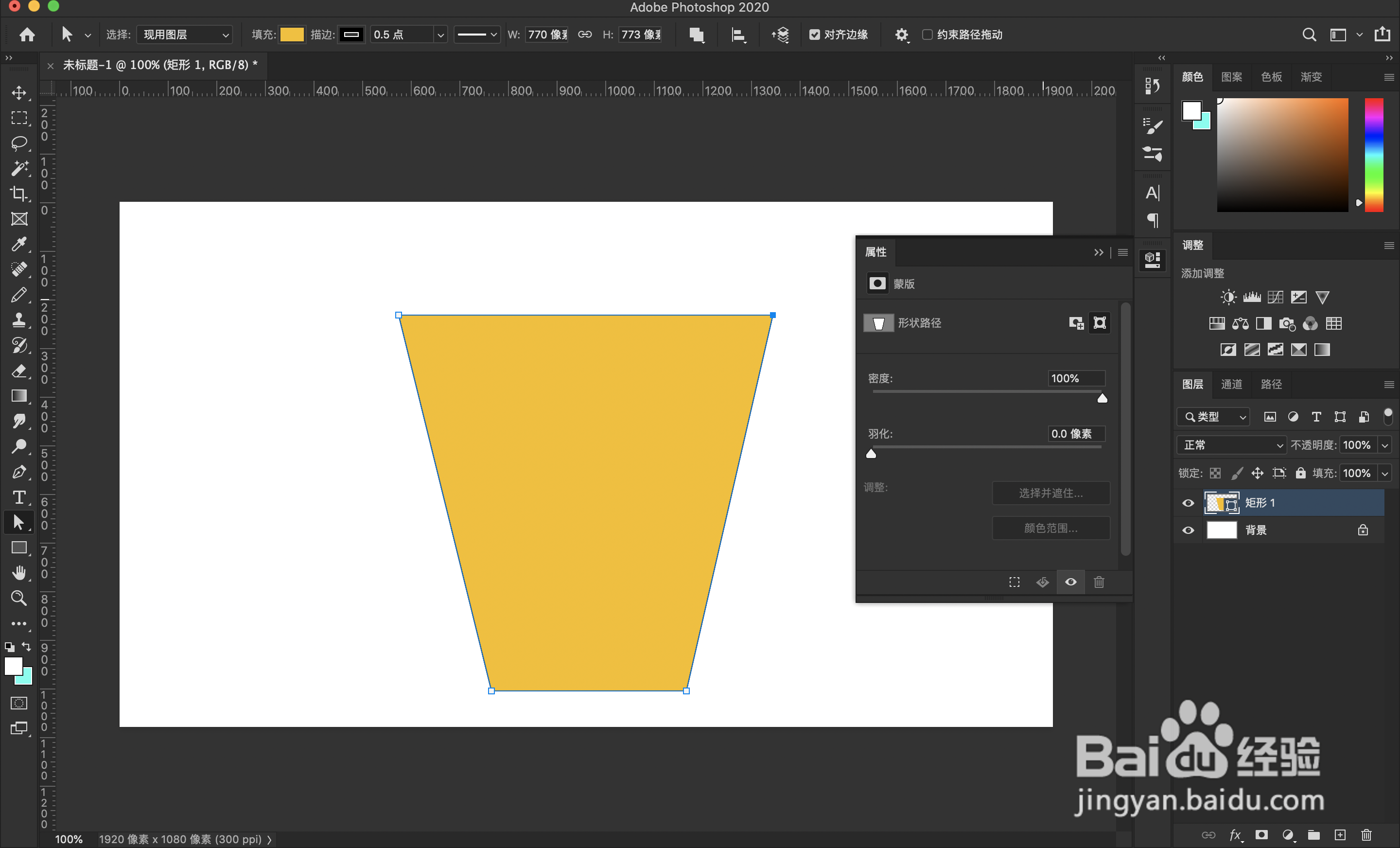Click the path alignment icon
This screenshot has height=848, width=1400.
coord(738,35)
